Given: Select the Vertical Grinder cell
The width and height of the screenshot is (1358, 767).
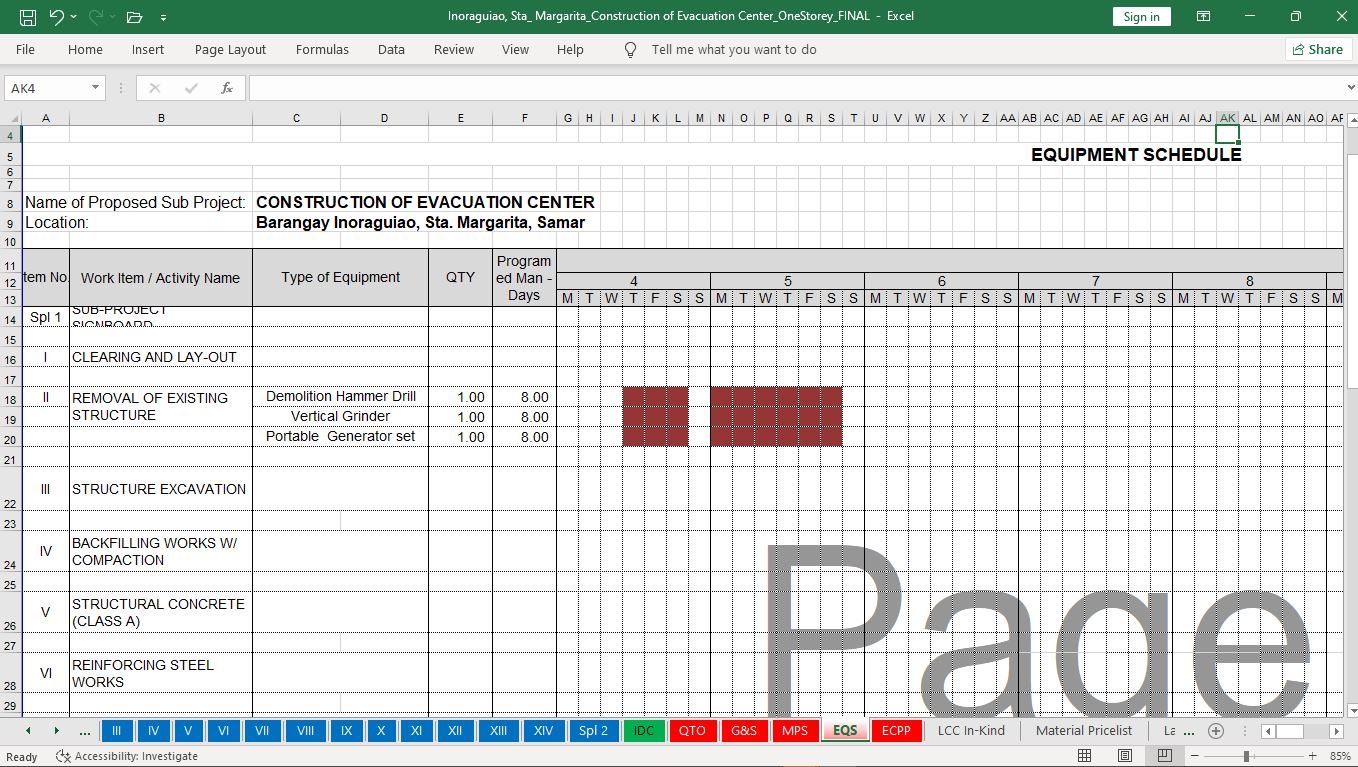Looking at the screenshot, I should point(341,417).
